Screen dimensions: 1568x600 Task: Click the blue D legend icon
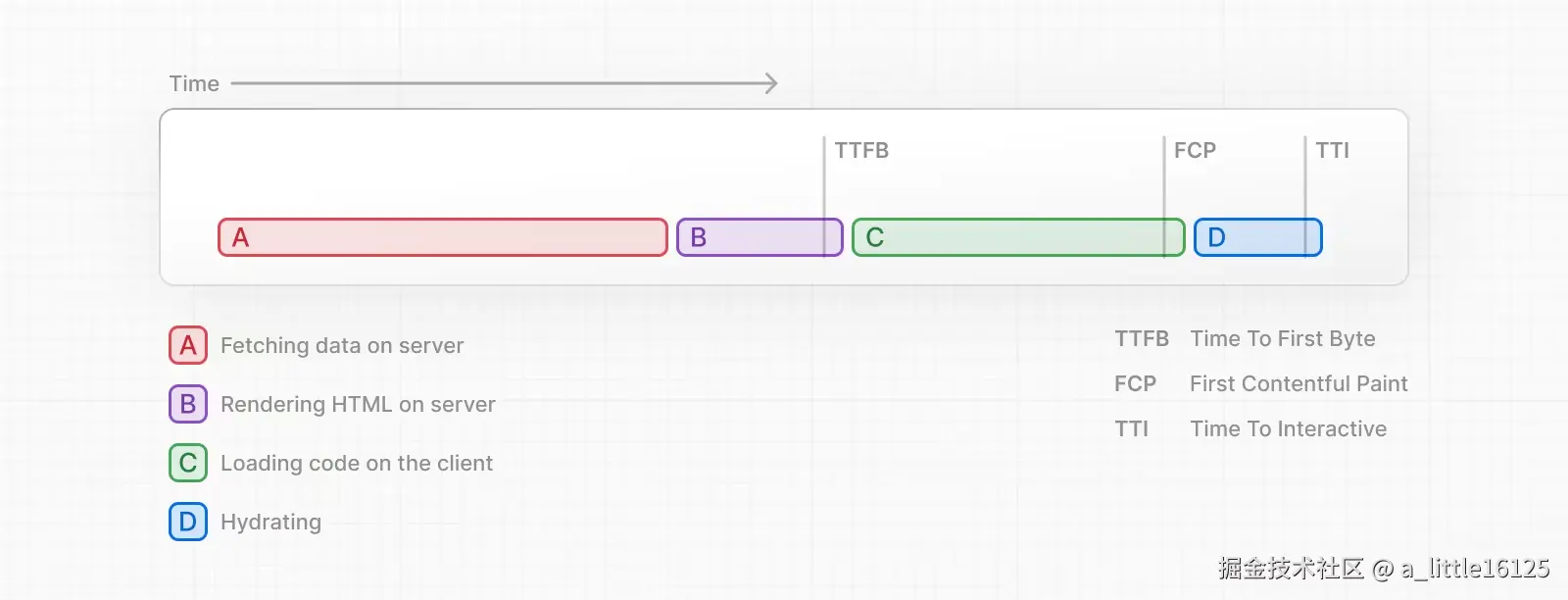pos(188,522)
